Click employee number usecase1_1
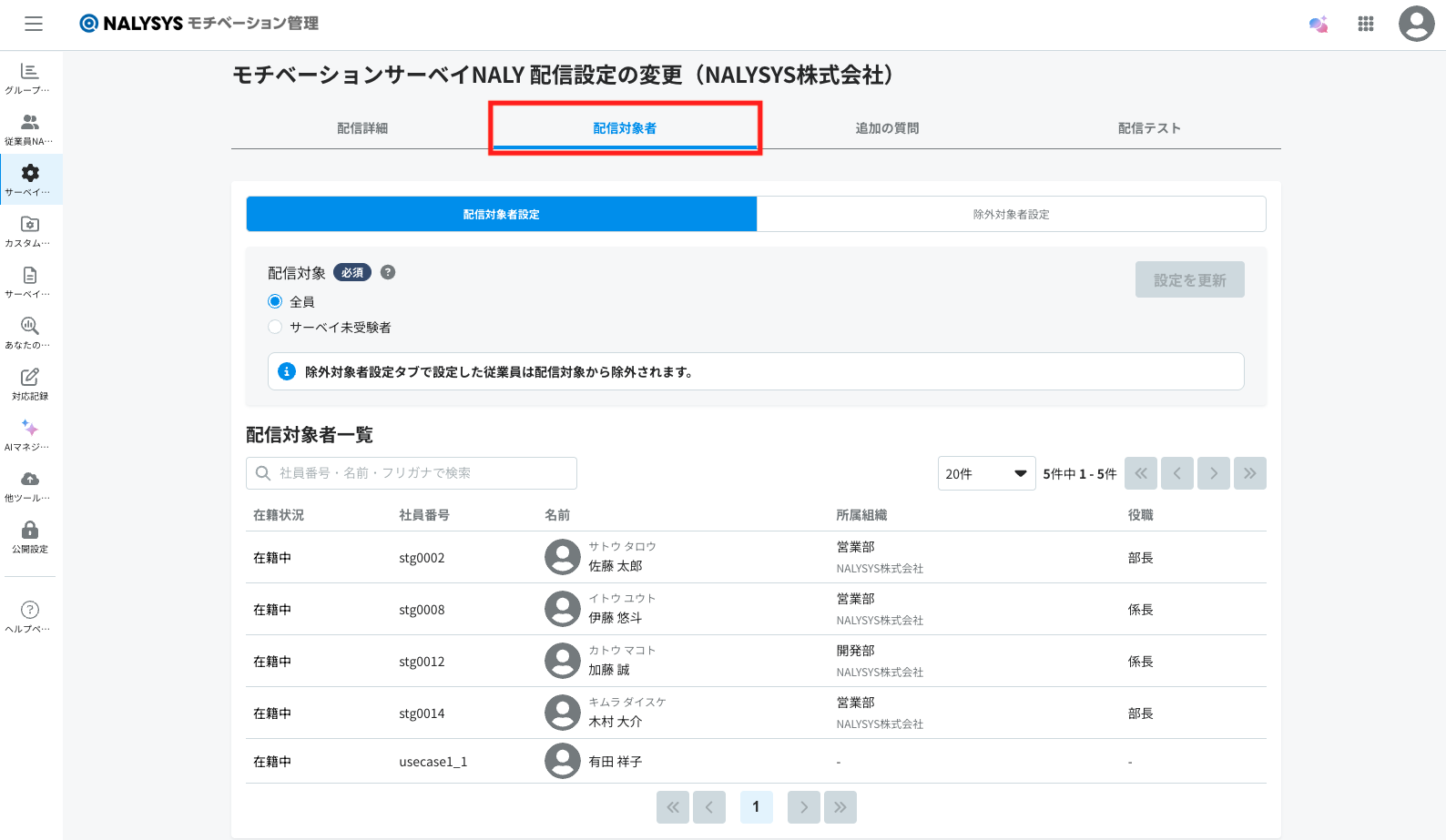This screenshot has height=840, width=1446. 433,762
